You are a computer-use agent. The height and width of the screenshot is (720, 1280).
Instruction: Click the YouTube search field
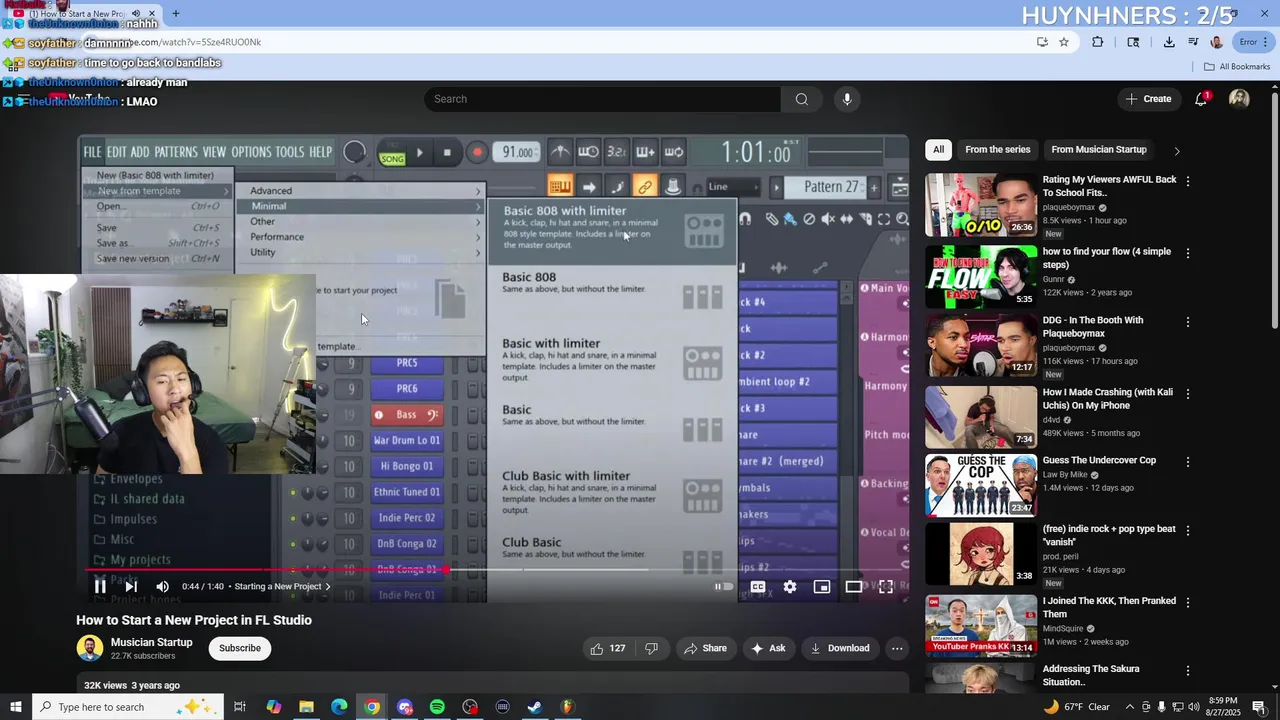(602, 99)
